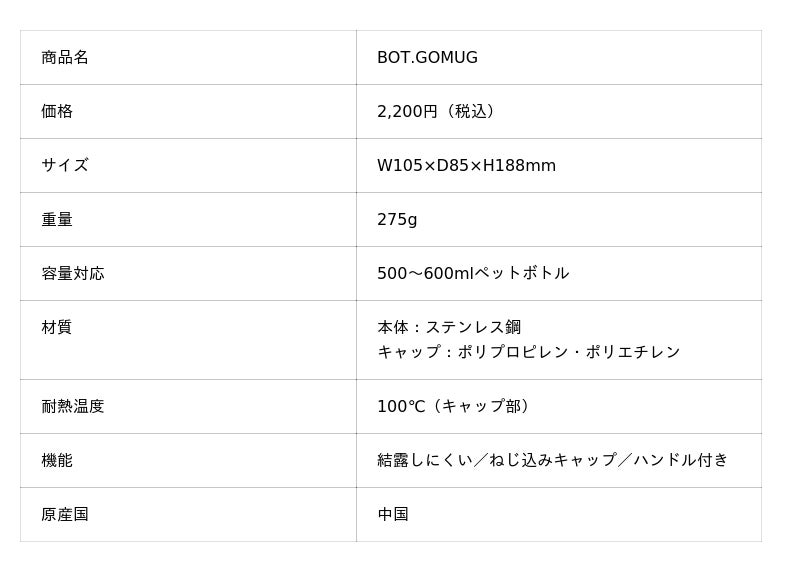
Task: Click the 価格 row label
Action: [x=57, y=112]
